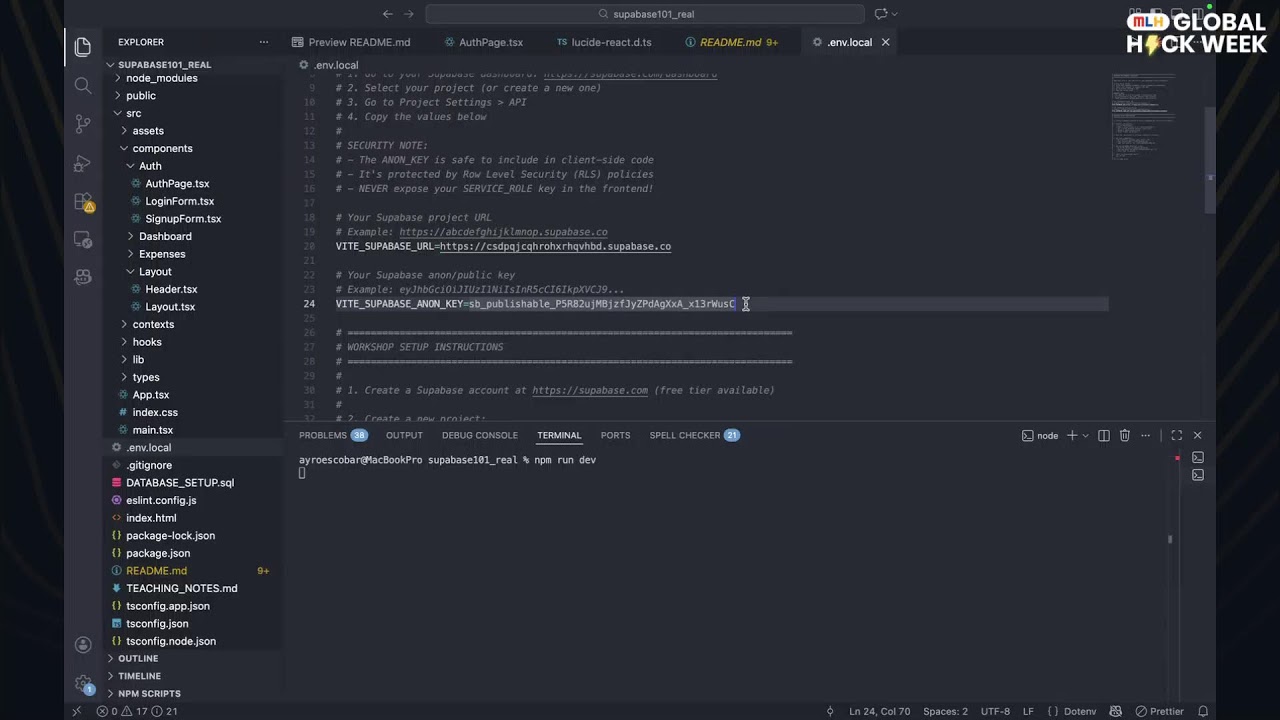Open the Copilot icon beside command center

coord(881,14)
